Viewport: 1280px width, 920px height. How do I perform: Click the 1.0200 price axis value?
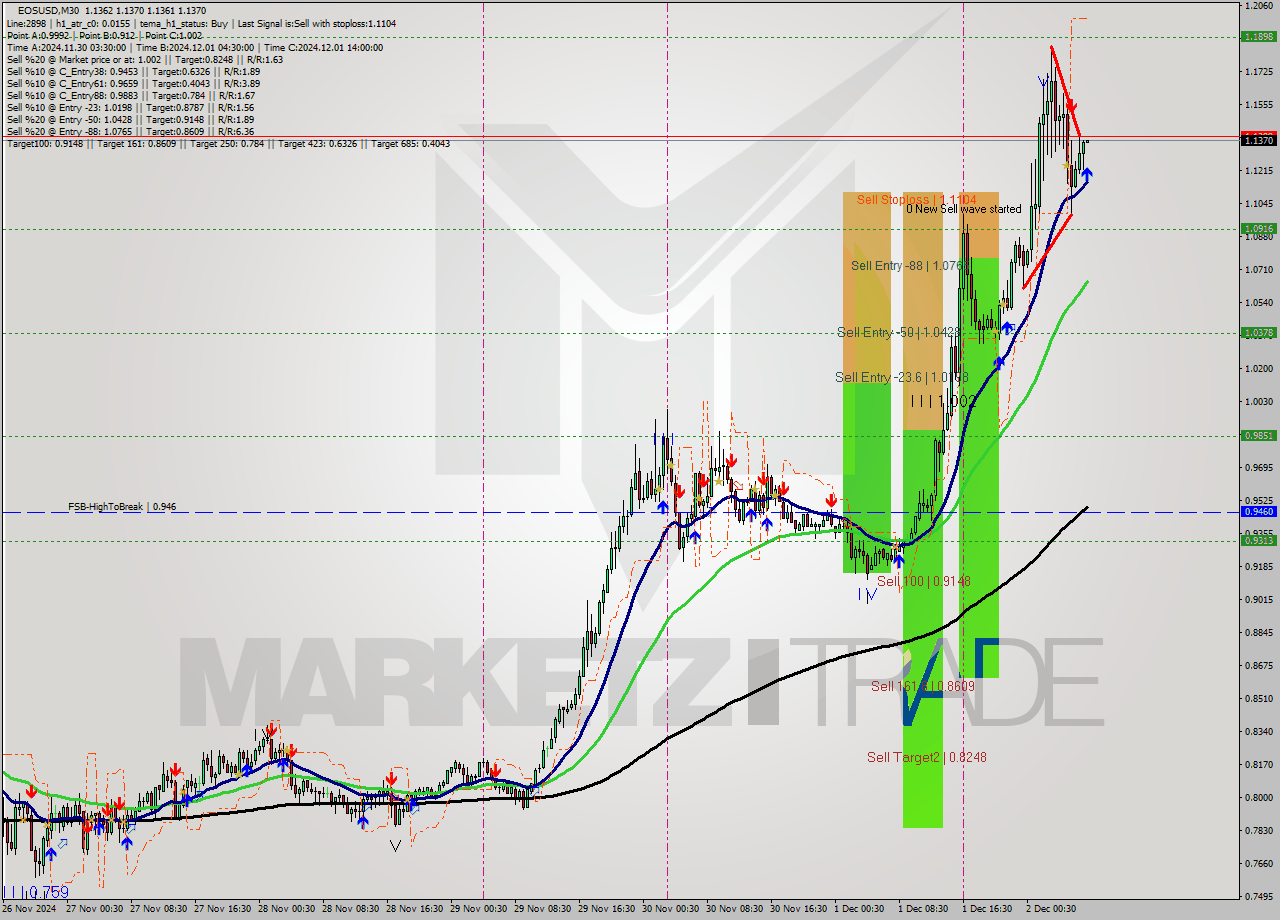point(1258,368)
